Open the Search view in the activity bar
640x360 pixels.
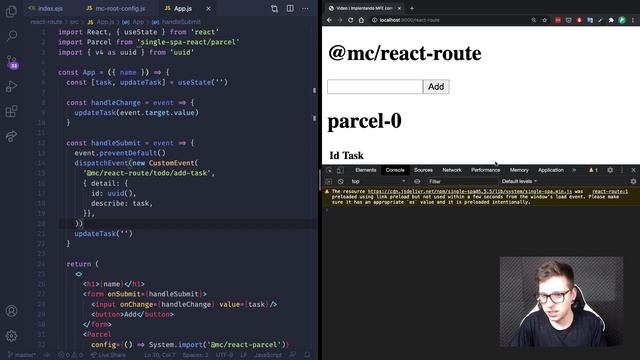[11, 36]
